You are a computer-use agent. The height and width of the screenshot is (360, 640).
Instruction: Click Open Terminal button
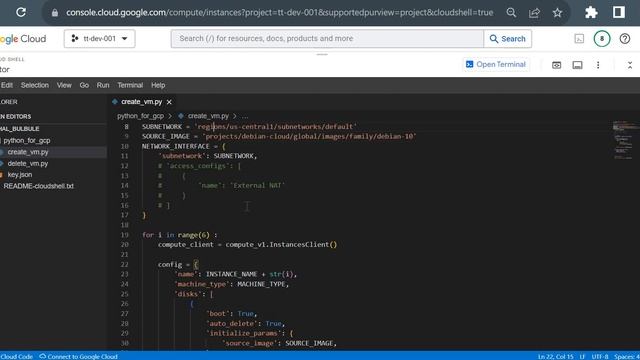pyautogui.click(x=496, y=64)
